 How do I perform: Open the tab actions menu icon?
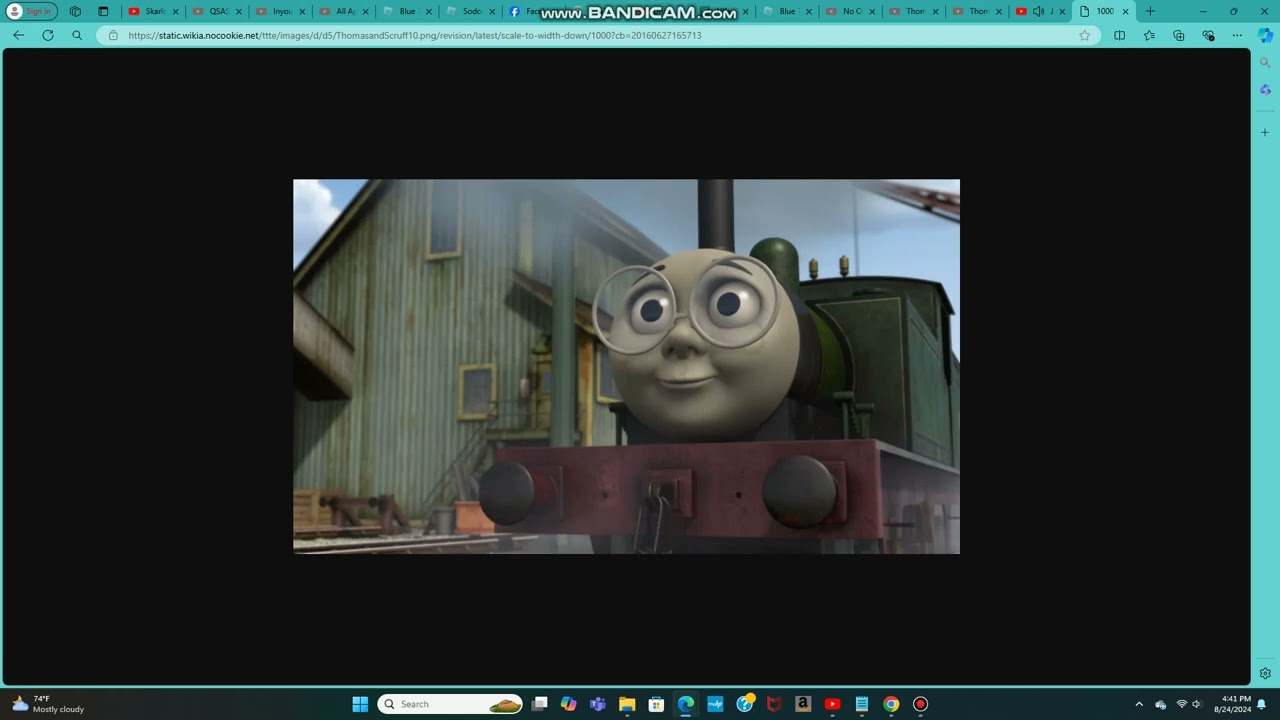point(103,11)
